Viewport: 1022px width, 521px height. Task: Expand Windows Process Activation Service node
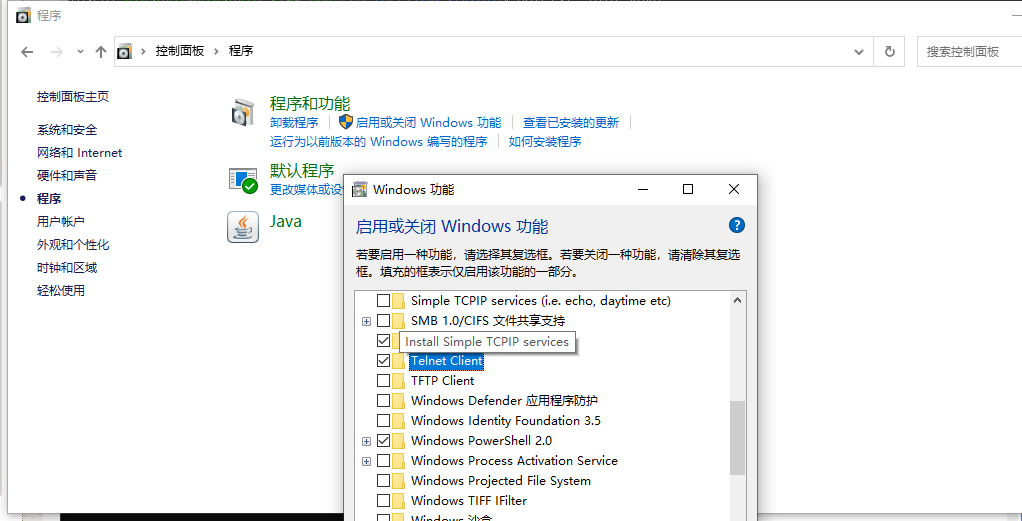(x=366, y=461)
